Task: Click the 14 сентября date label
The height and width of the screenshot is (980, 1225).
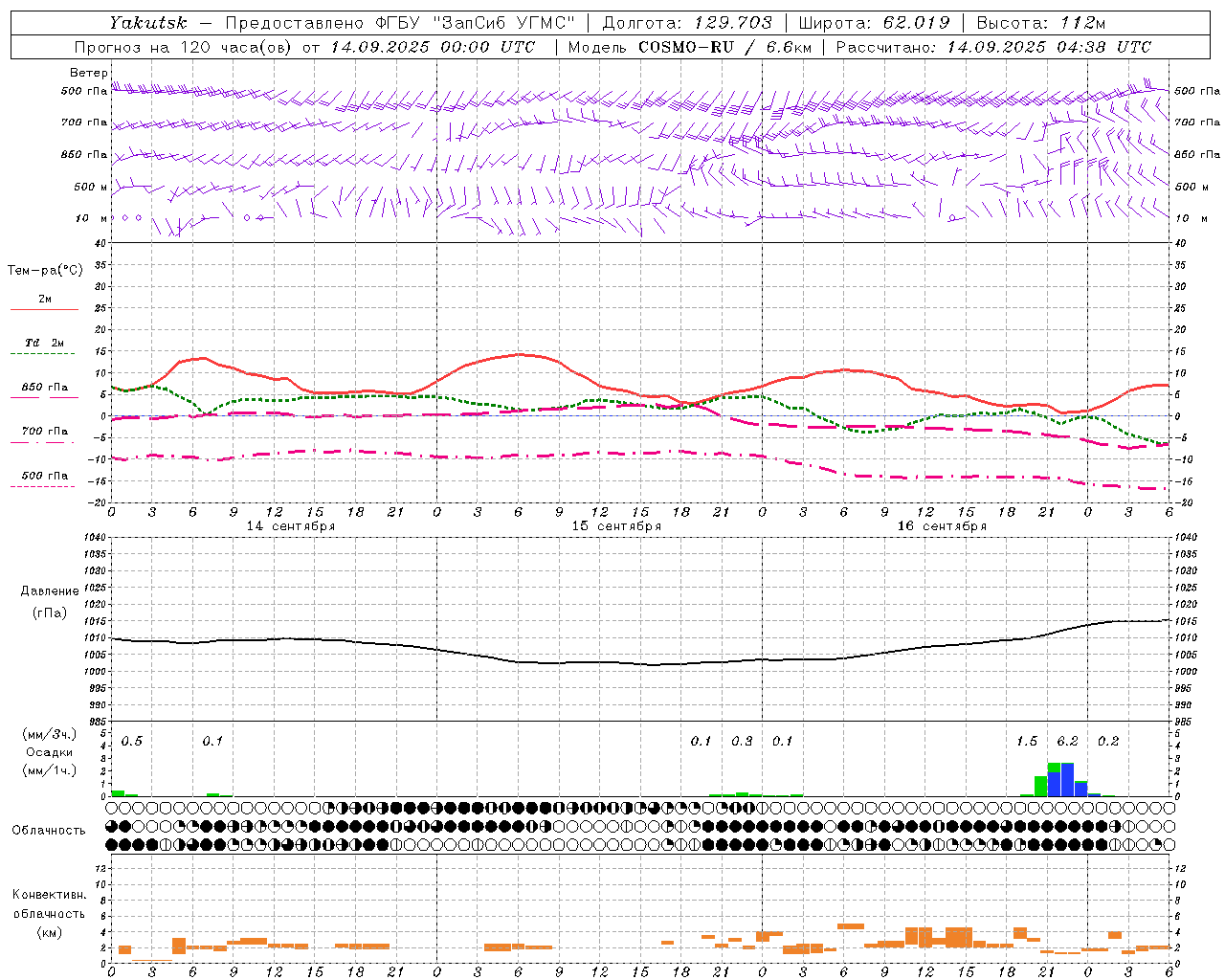Action: pos(291,526)
